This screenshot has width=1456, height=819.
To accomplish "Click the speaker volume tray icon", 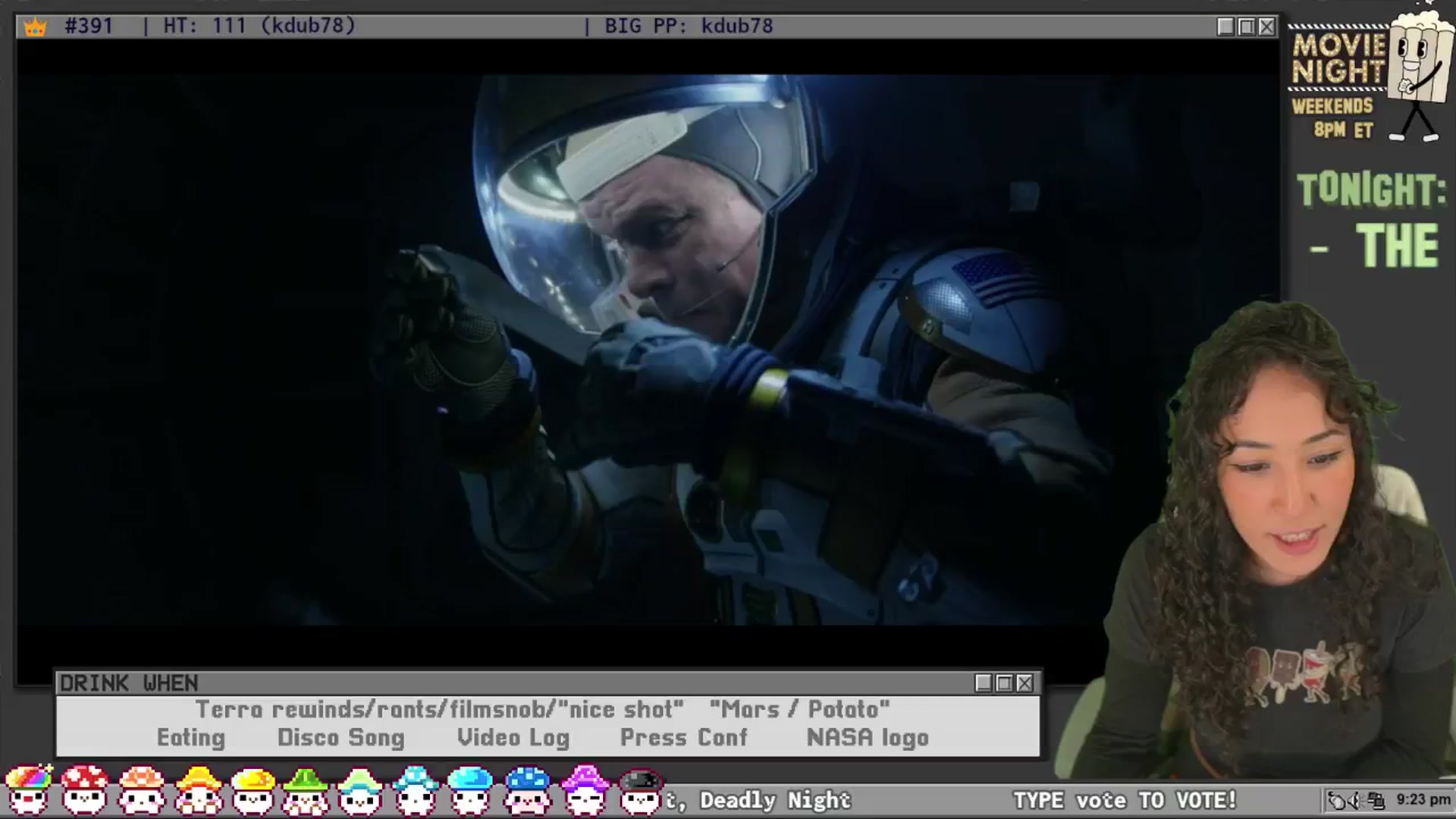I will point(1357,800).
